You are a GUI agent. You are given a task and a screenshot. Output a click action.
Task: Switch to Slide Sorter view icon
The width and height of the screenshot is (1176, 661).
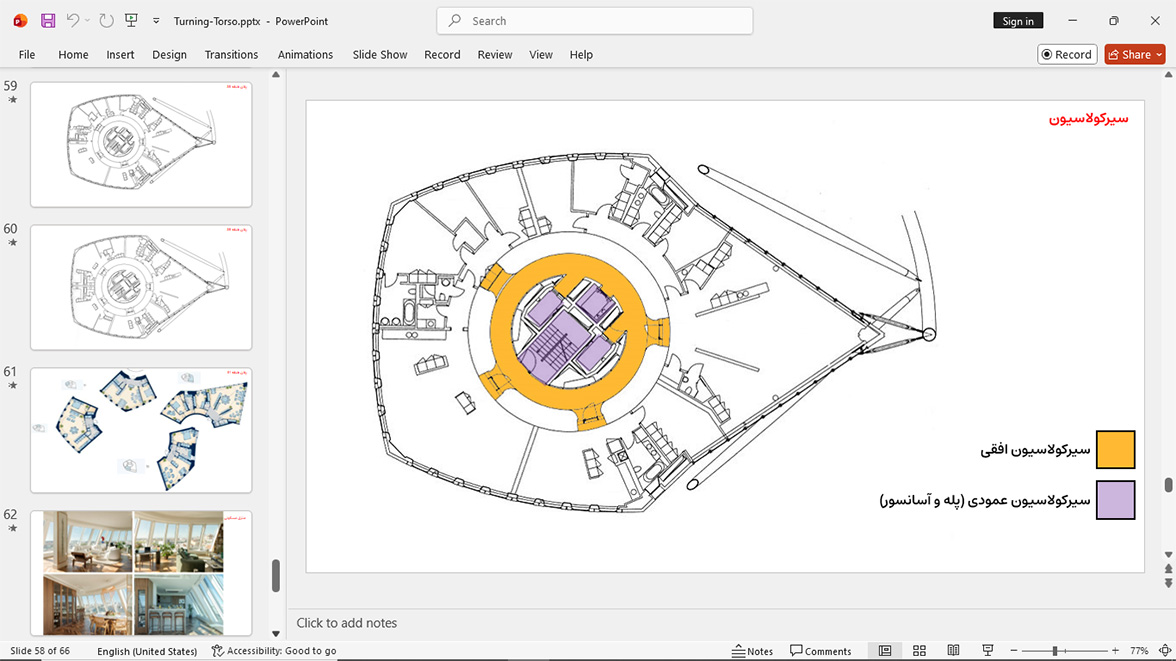point(920,651)
